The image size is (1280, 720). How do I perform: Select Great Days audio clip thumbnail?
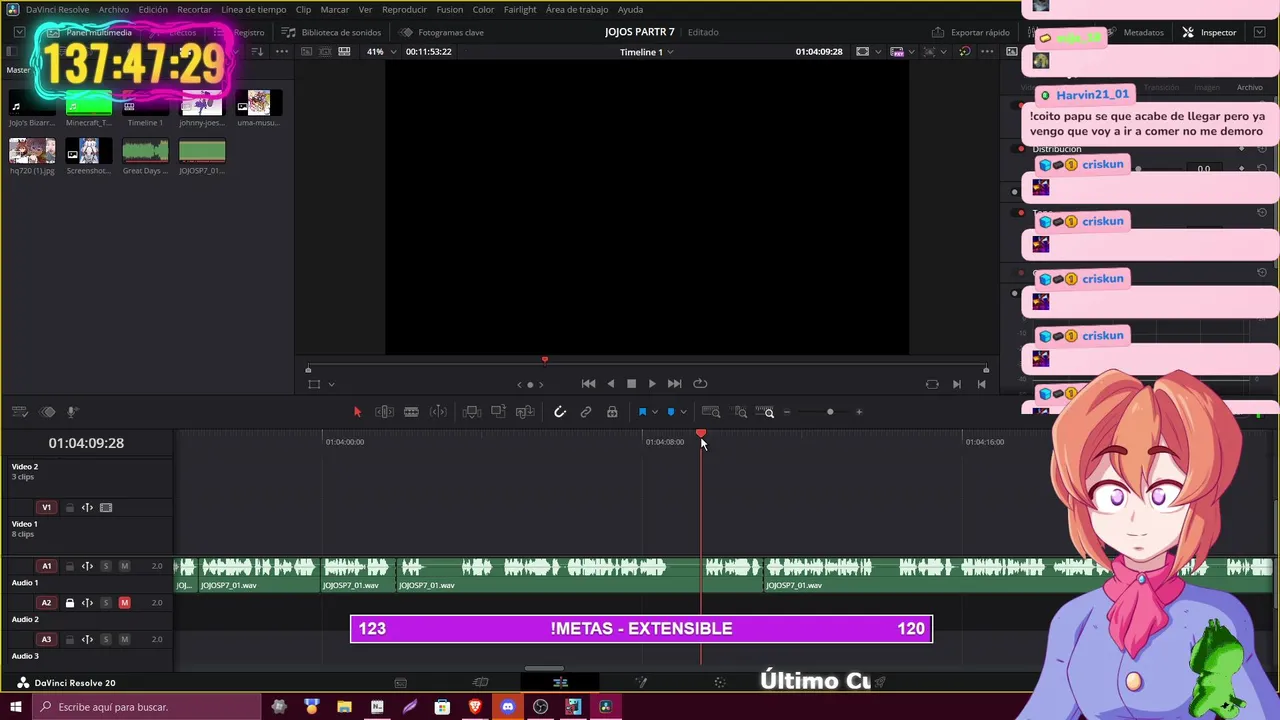(145, 151)
